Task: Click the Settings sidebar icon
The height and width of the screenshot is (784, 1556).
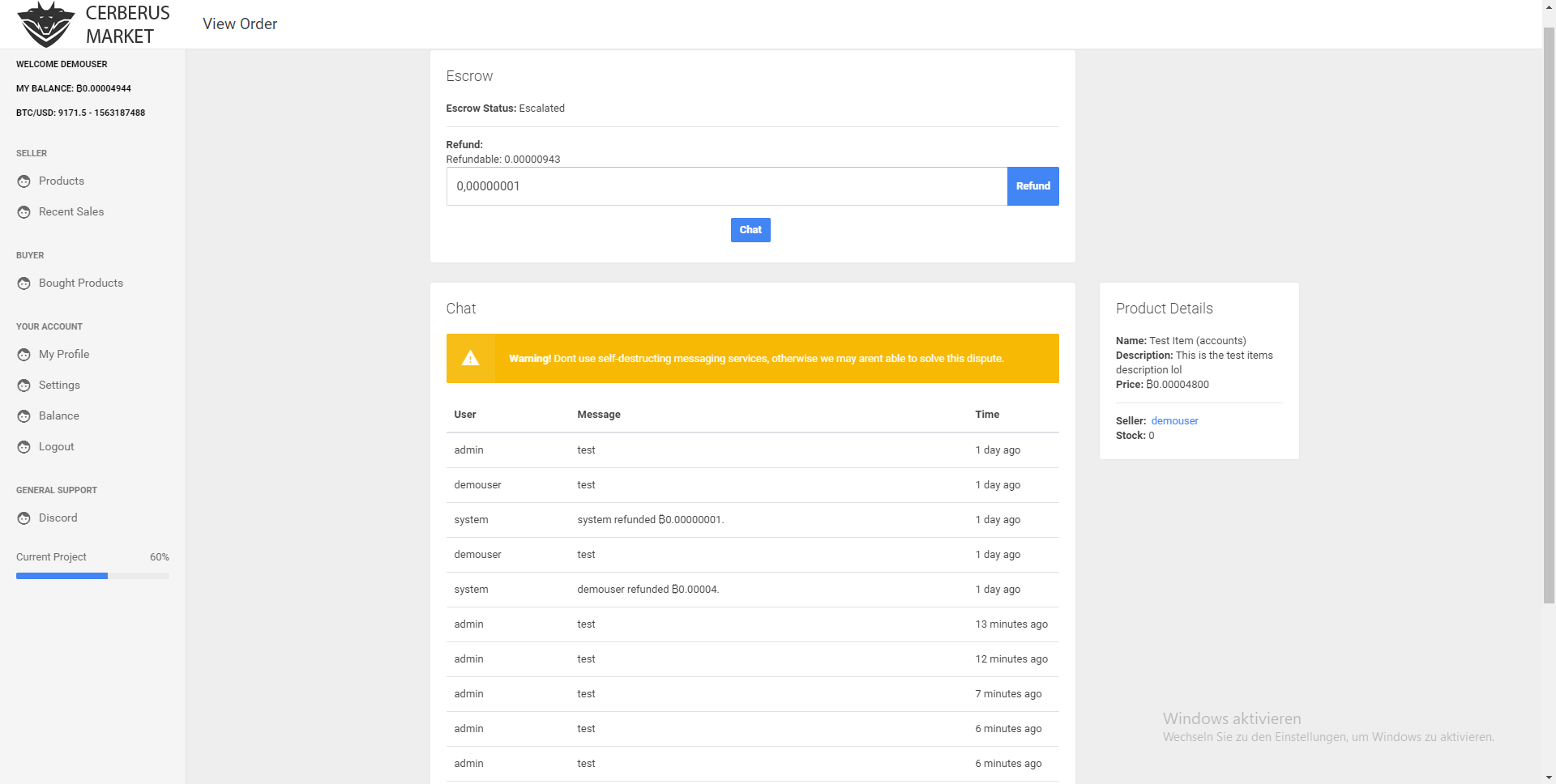Action: [24, 386]
